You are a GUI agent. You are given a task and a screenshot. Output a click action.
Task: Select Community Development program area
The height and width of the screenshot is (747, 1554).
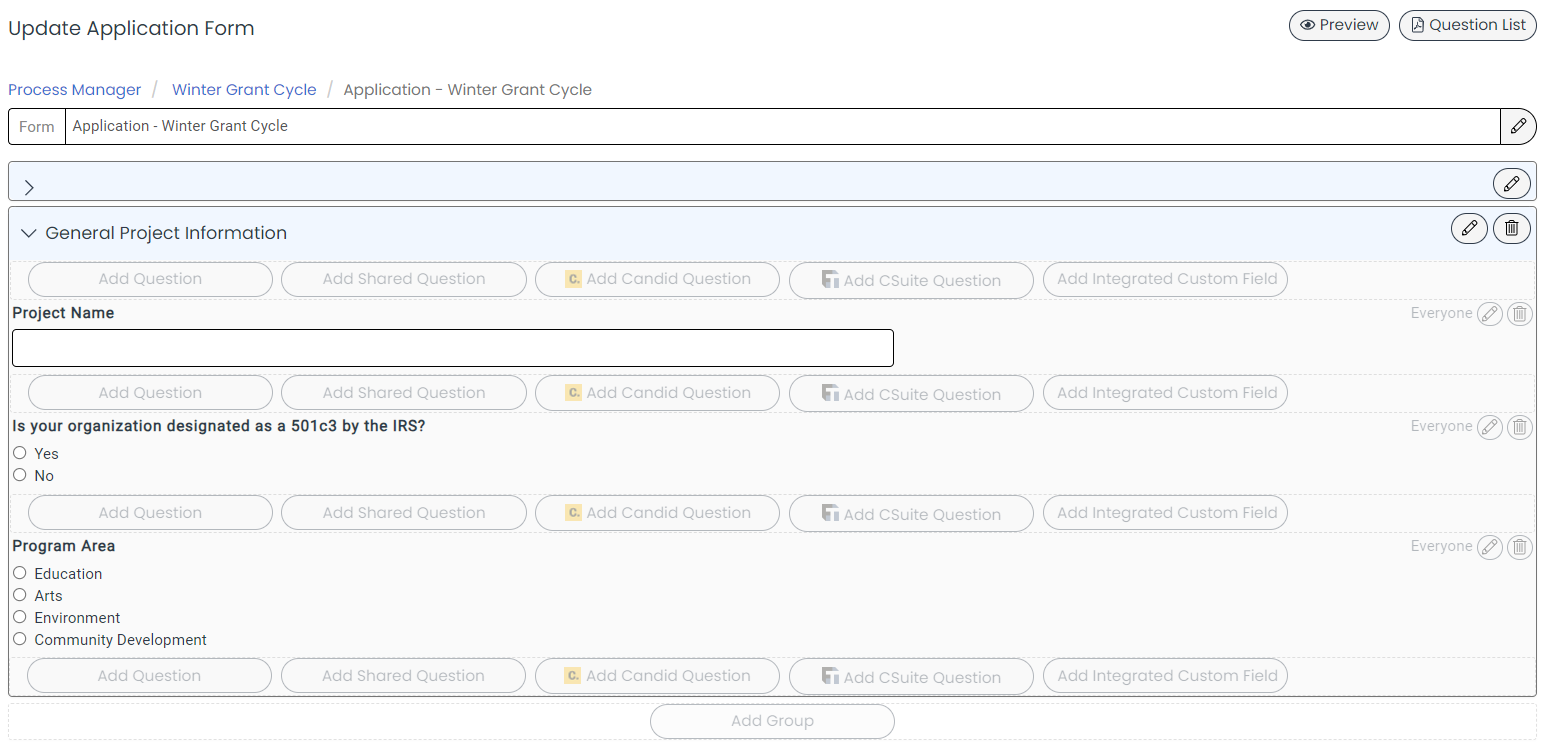[19, 638]
